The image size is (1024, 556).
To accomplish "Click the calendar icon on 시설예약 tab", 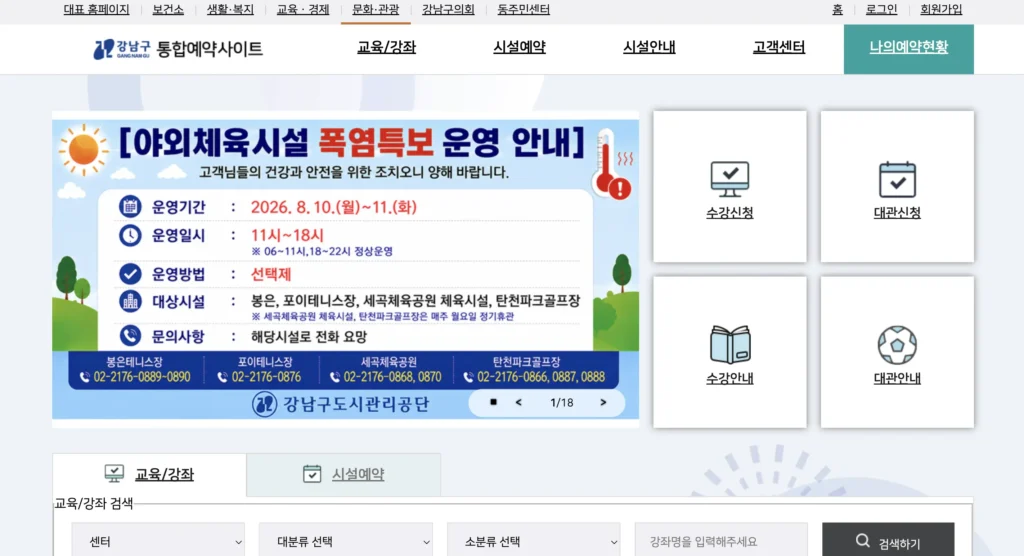I will coord(312,474).
